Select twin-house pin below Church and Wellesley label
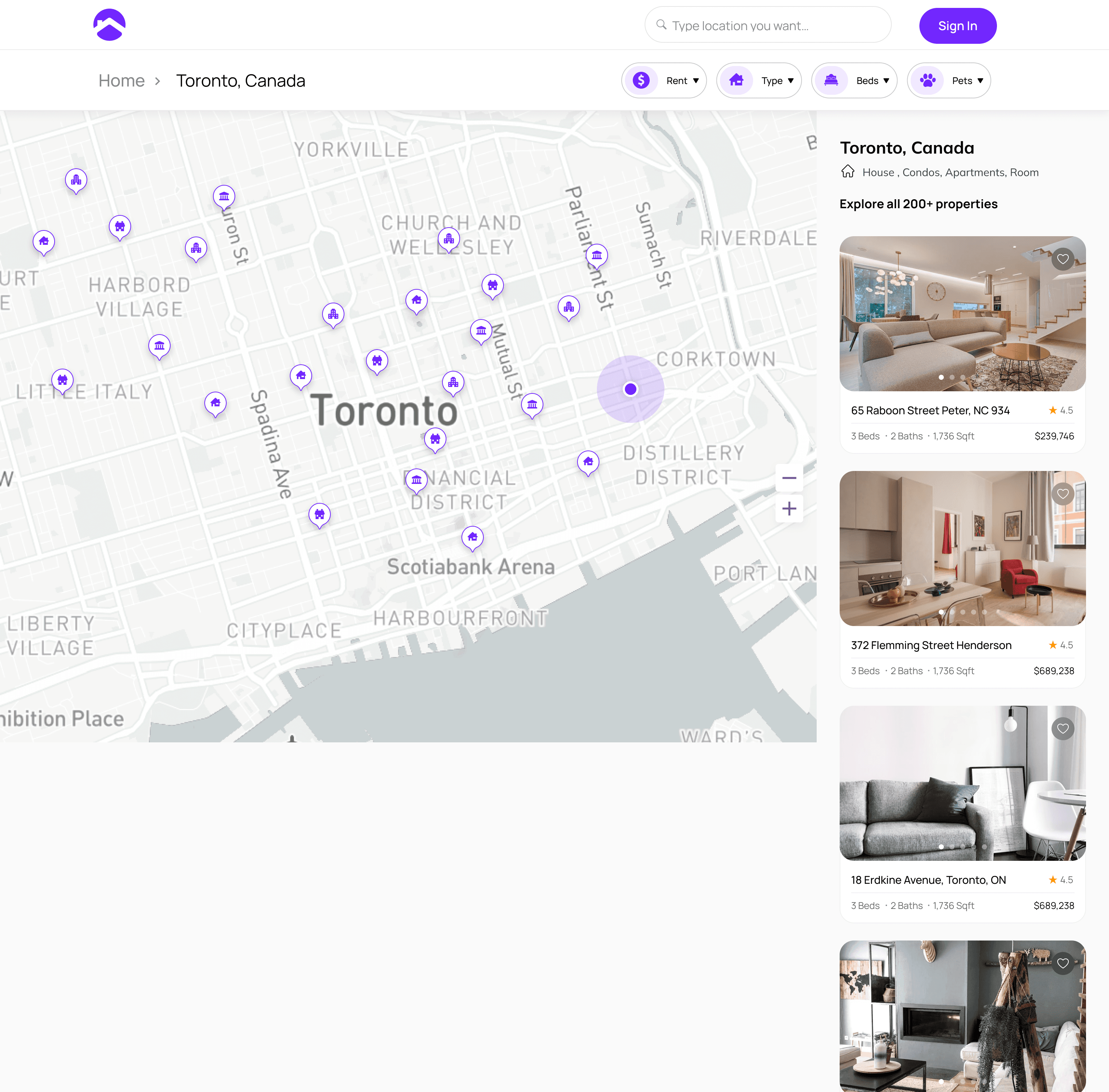Screen dimensions: 1109x1092 point(492,287)
